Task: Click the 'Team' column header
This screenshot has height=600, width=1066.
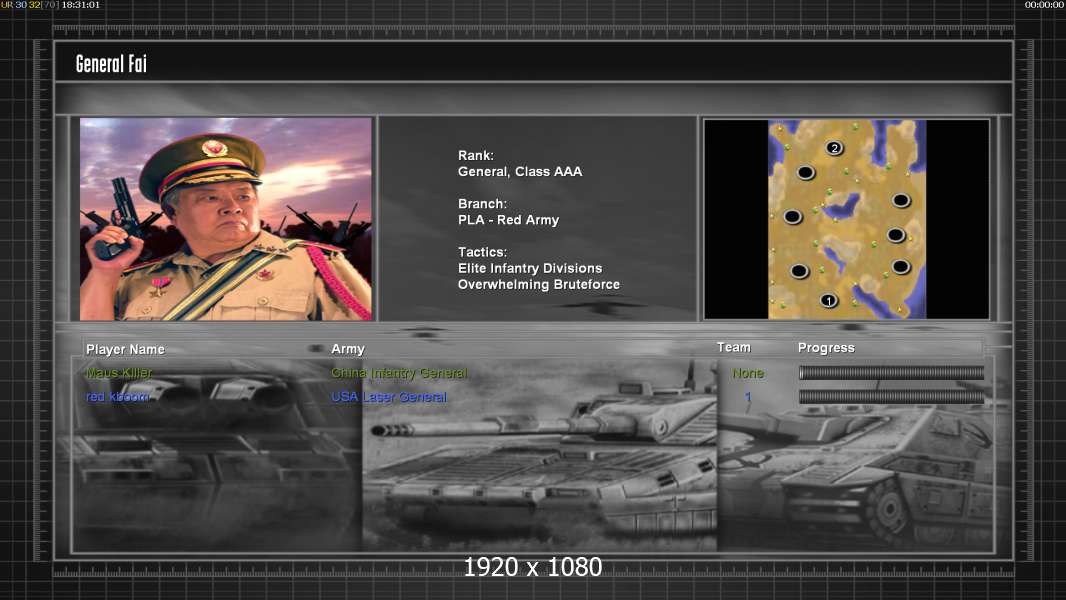Action: tap(734, 347)
